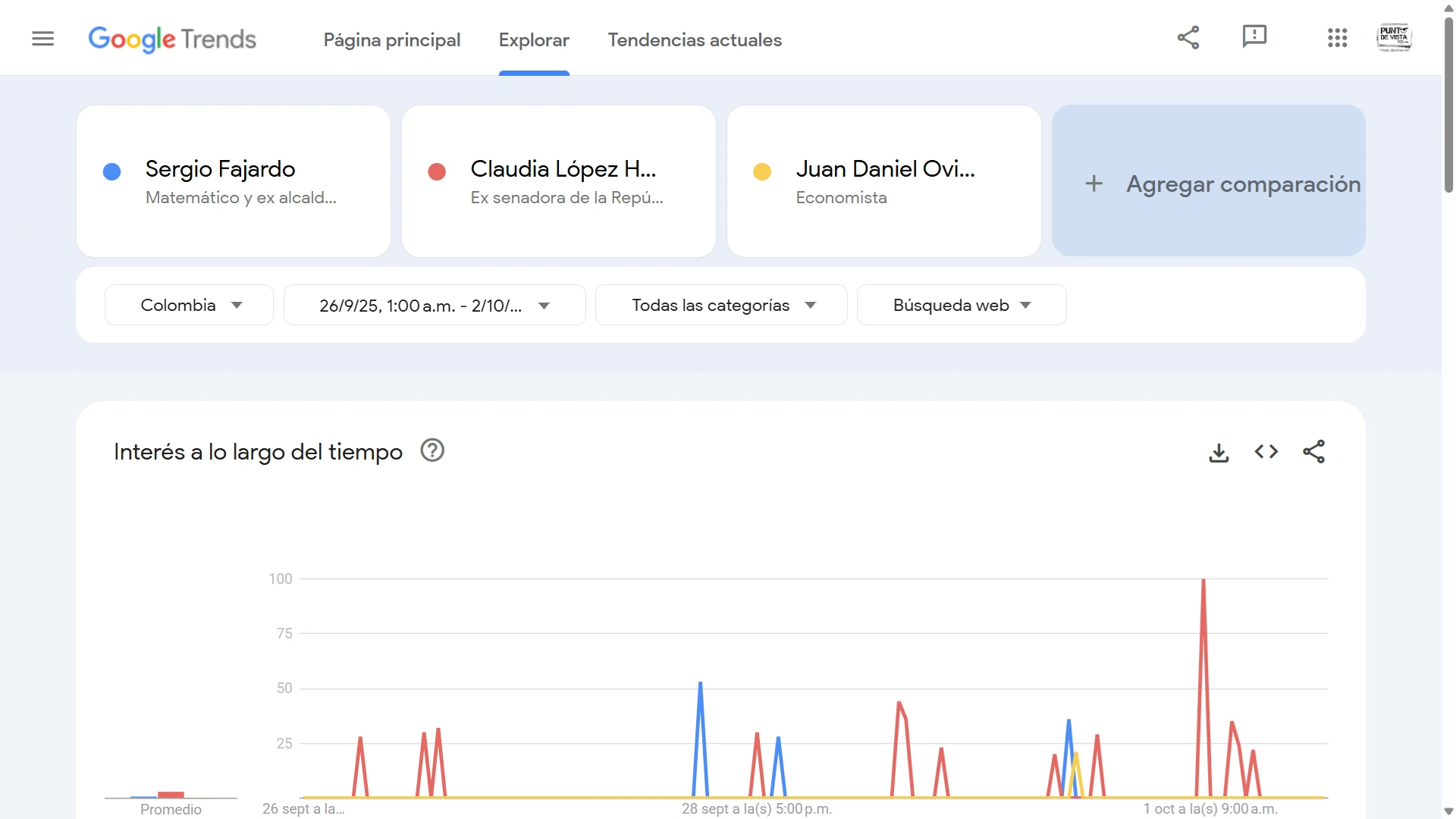Go to Página principal tab
Viewport: 1456px width, 819px height.
(391, 40)
